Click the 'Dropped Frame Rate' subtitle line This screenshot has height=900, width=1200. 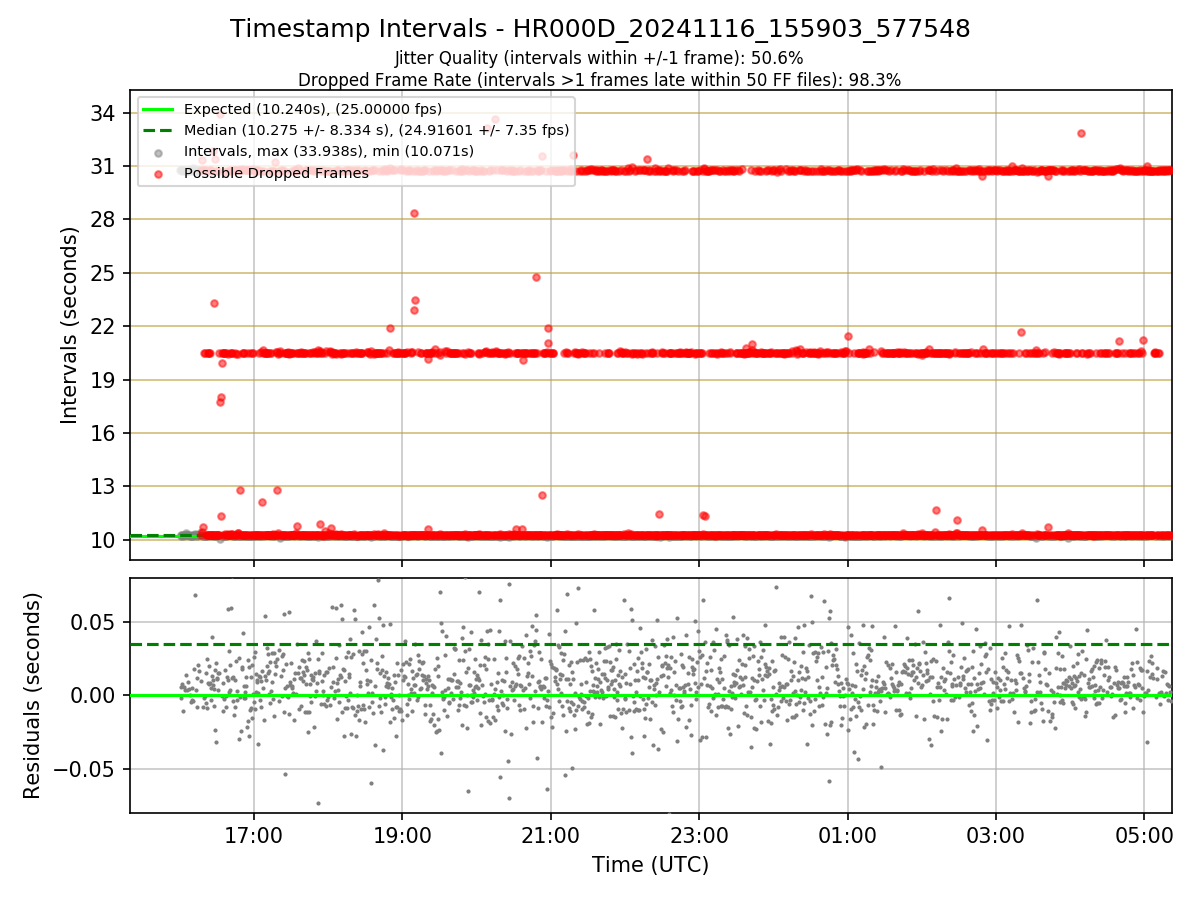(600, 80)
